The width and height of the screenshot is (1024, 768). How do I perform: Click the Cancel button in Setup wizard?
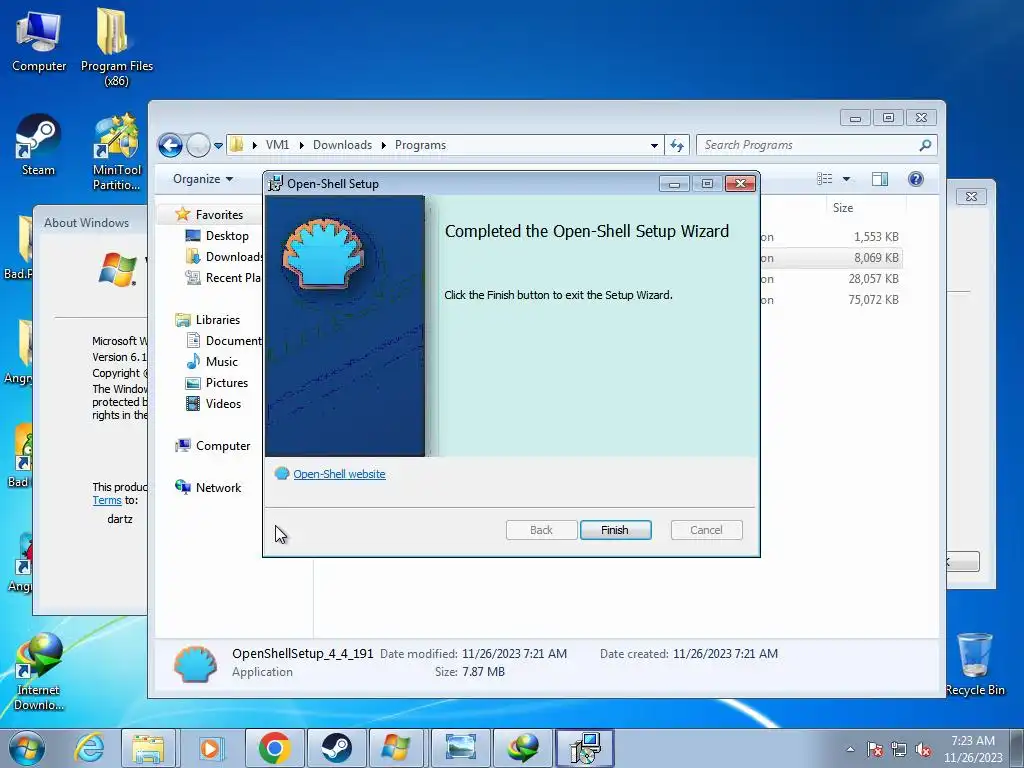pos(706,530)
